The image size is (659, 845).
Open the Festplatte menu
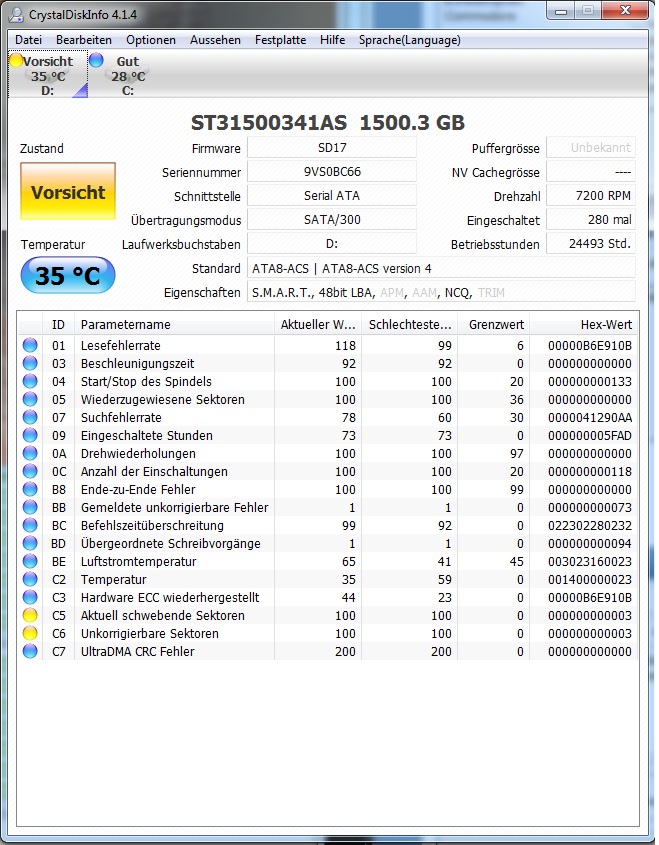tap(280, 40)
